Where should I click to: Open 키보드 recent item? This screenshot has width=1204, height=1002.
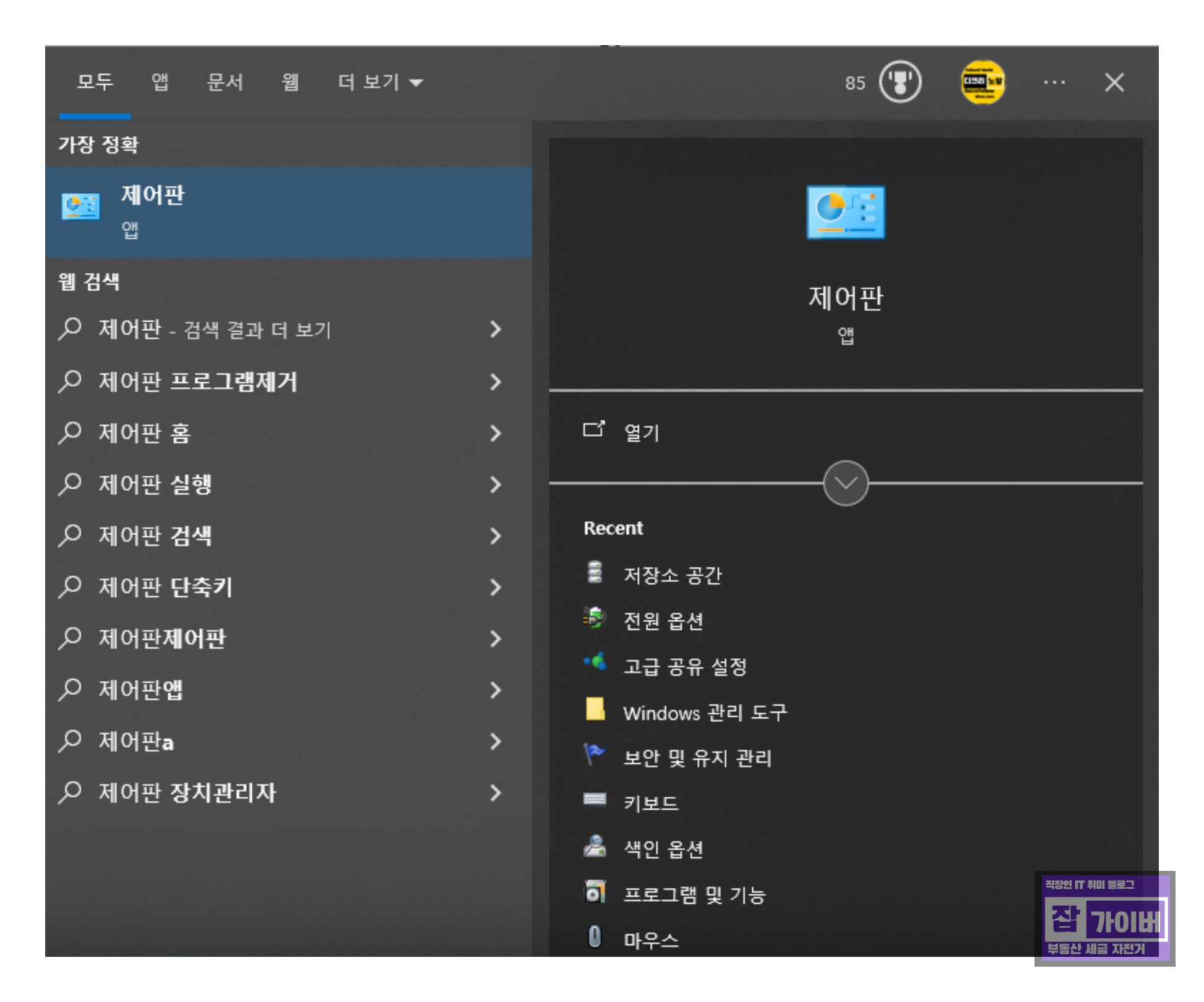click(x=650, y=803)
